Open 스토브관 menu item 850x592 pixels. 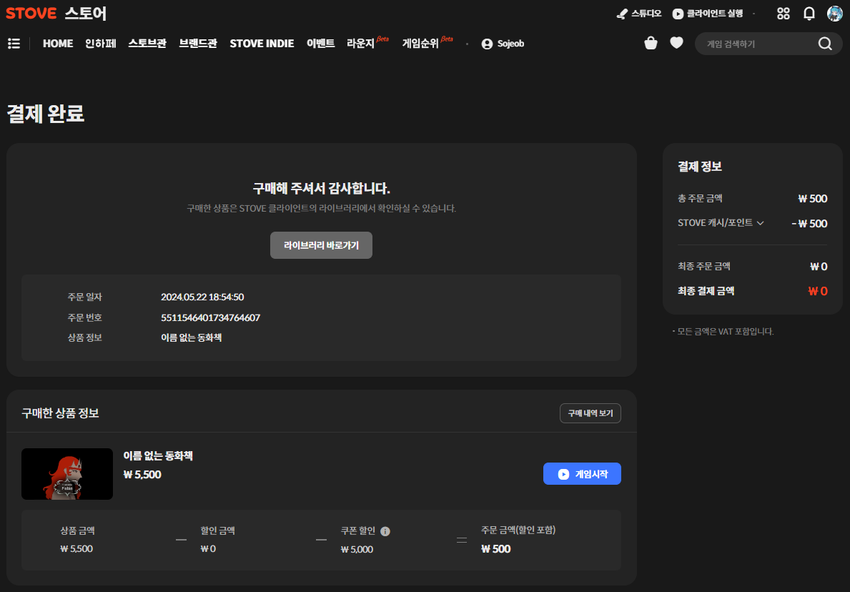coord(147,43)
